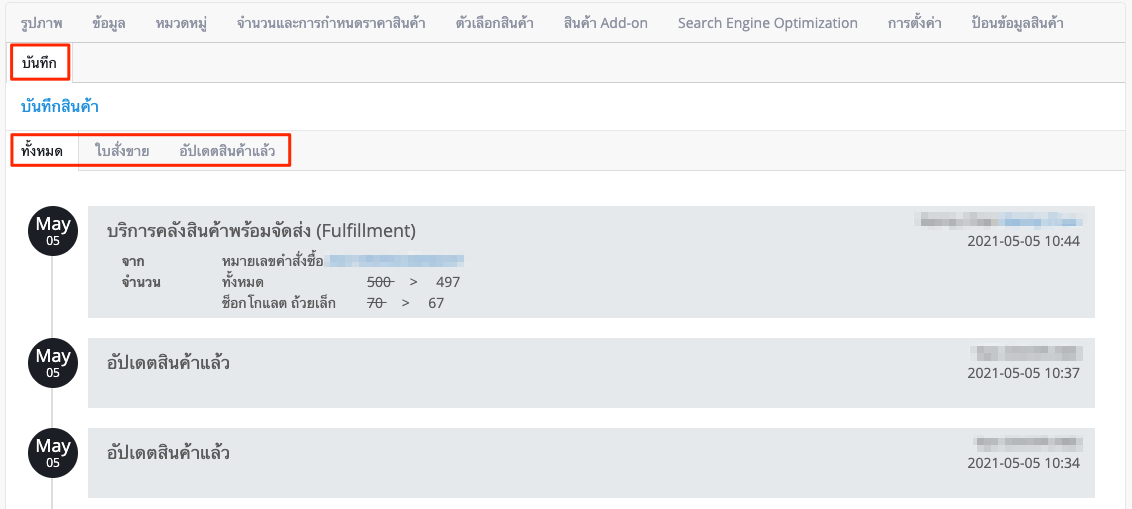Click May 05 marker of 10:37 entry
Screen dimensions: 1132x509
point(53,362)
